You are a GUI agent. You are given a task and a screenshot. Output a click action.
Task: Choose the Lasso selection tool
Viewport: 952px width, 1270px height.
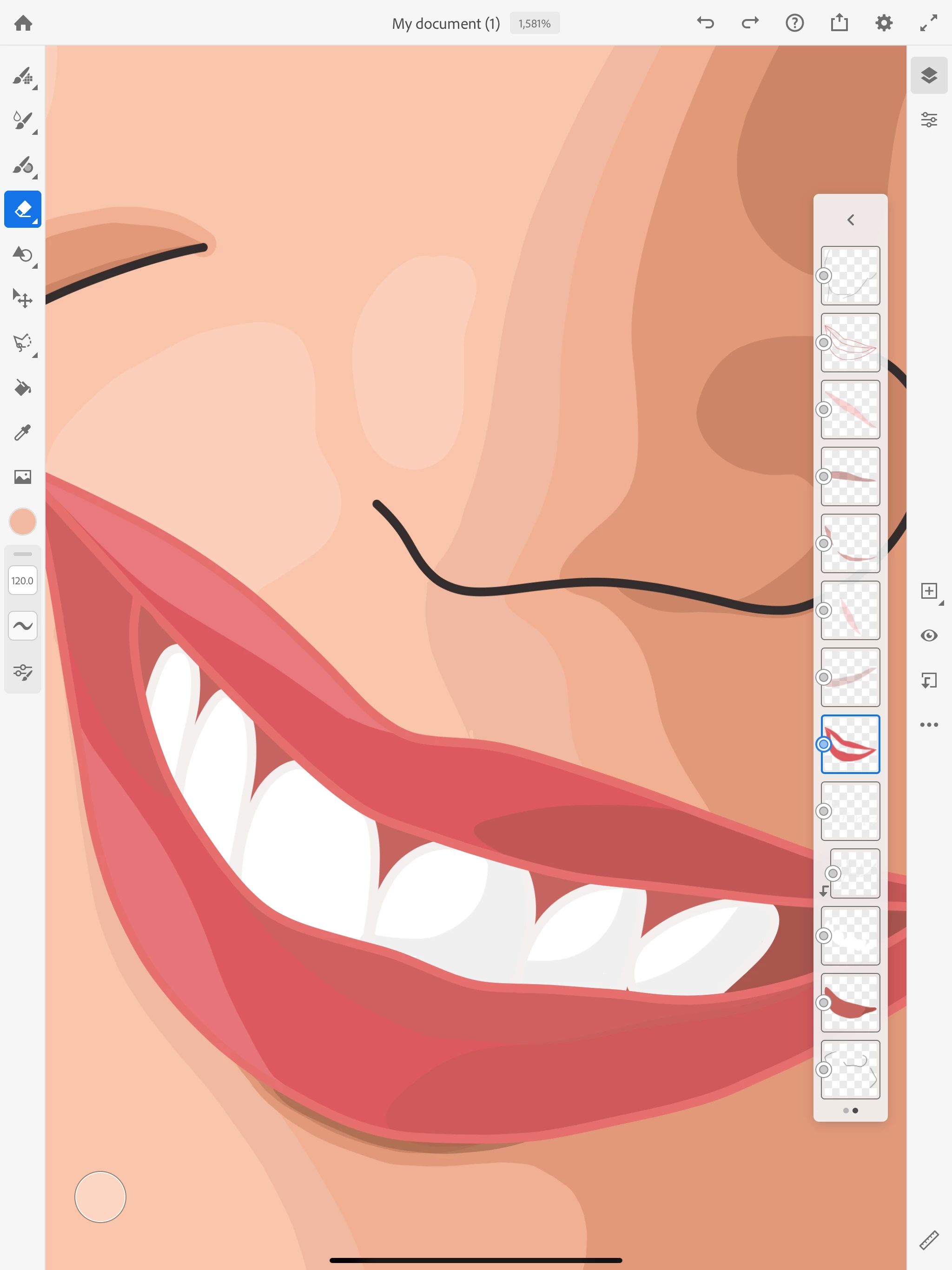pyautogui.click(x=22, y=343)
